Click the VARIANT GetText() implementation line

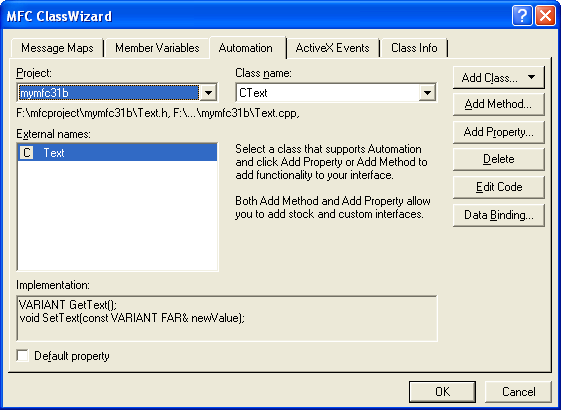(68, 305)
